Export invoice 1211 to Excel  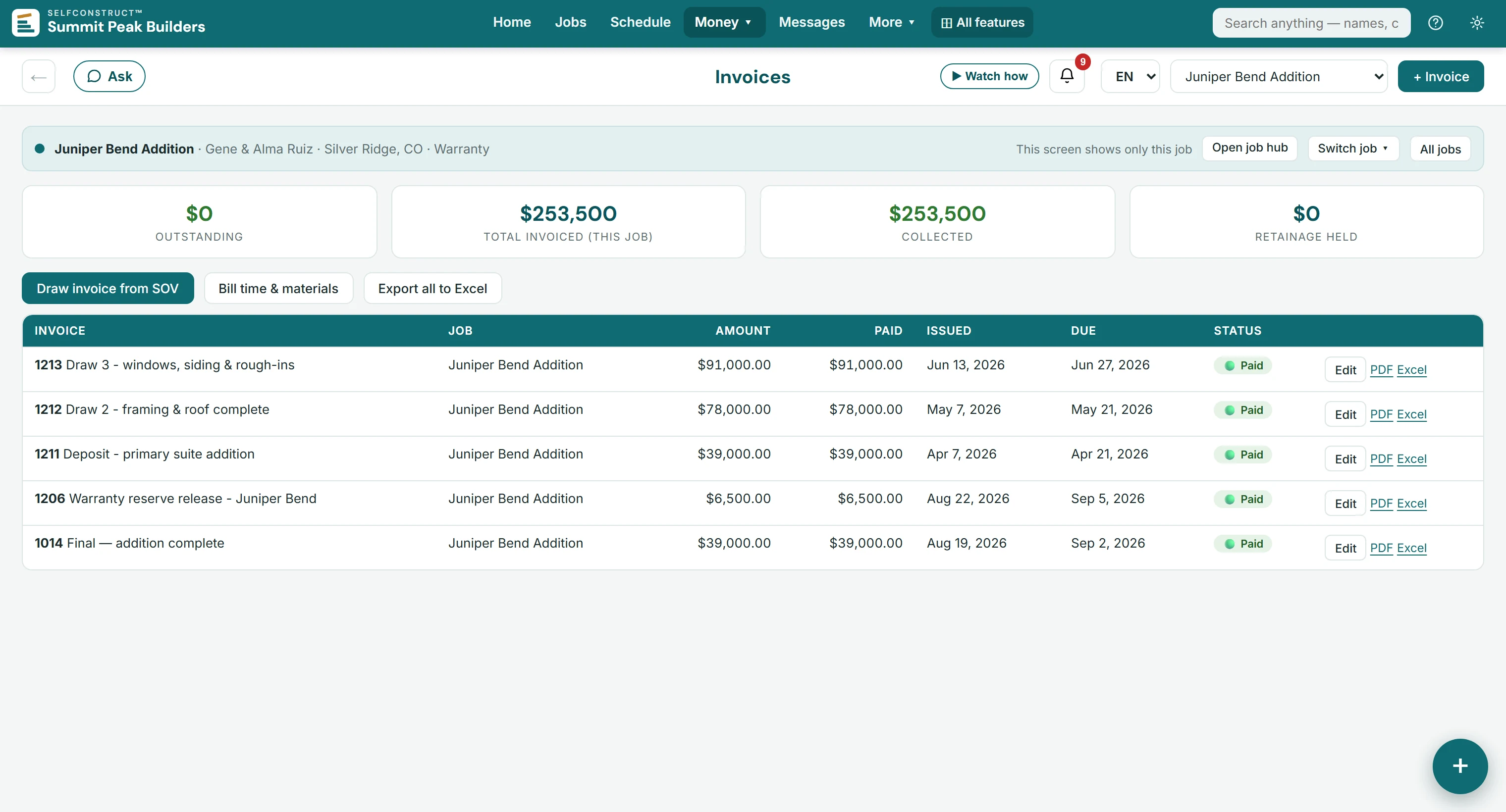1411,459
